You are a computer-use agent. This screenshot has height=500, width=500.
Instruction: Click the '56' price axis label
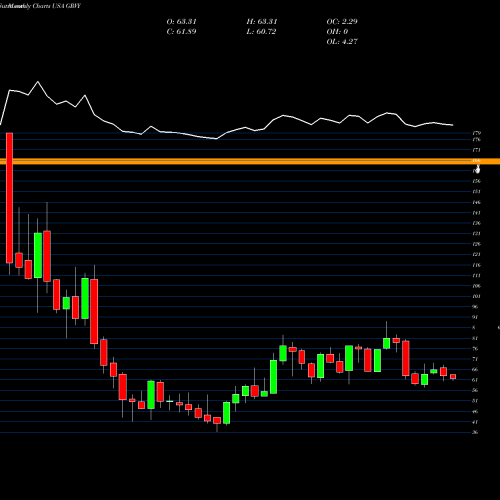[475, 390]
